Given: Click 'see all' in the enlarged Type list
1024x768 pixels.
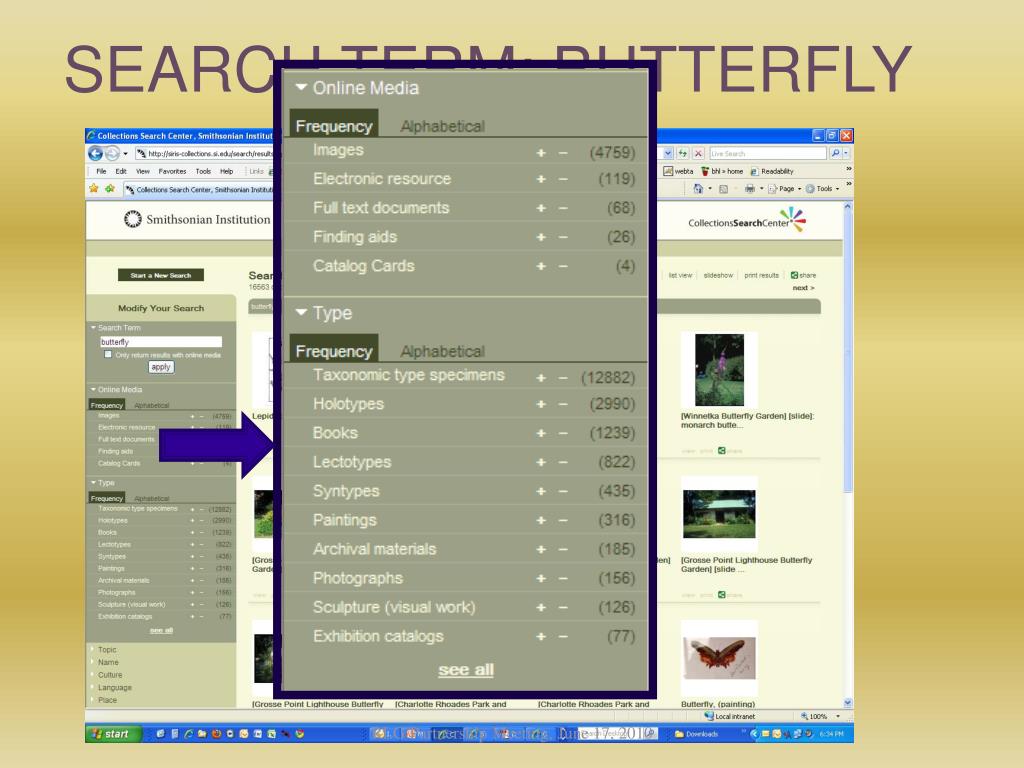Looking at the screenshot, I should [466, 670].
